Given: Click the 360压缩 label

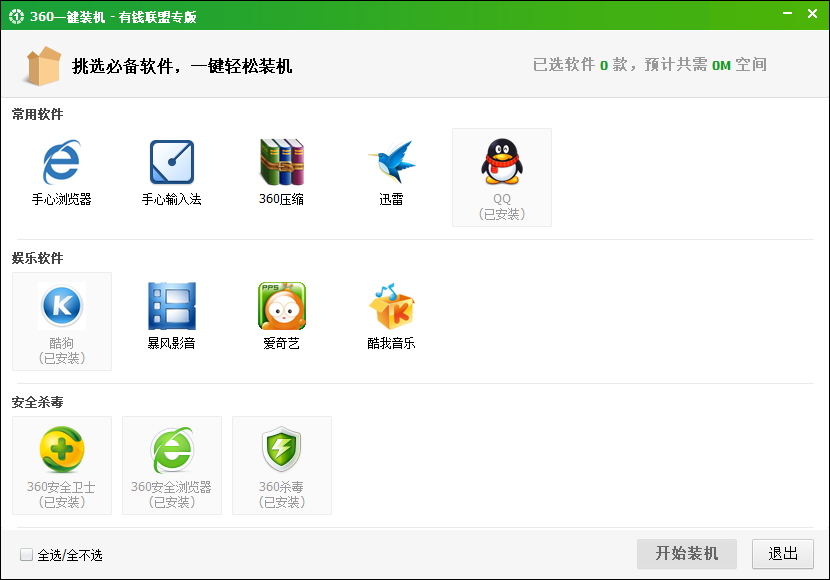Looking at the screenshot, I should click(x=282, y=200).
